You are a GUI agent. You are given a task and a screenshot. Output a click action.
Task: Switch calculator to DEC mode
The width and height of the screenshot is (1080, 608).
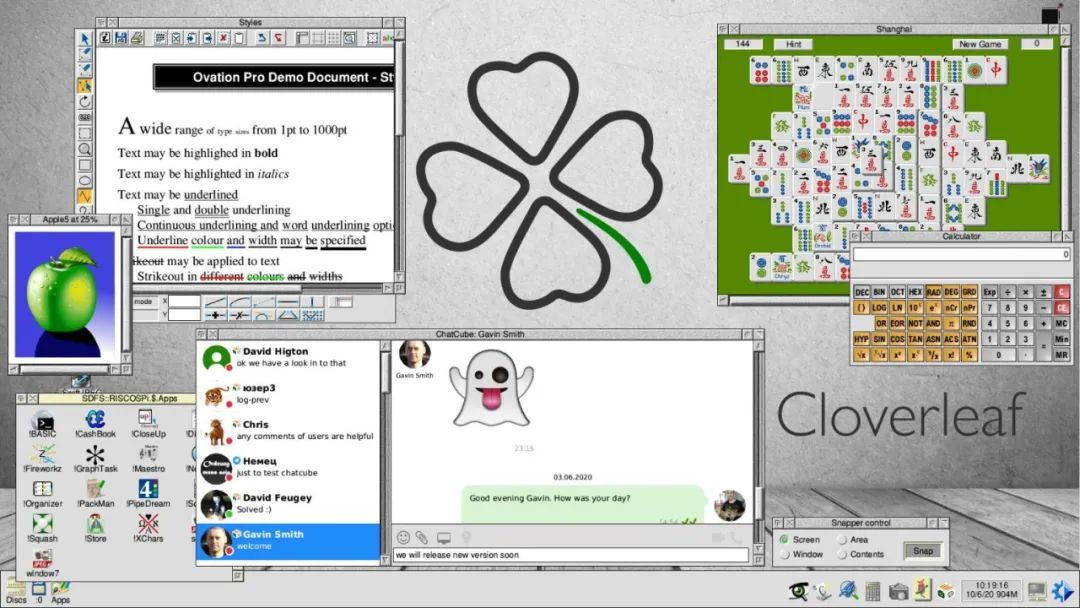862,292
